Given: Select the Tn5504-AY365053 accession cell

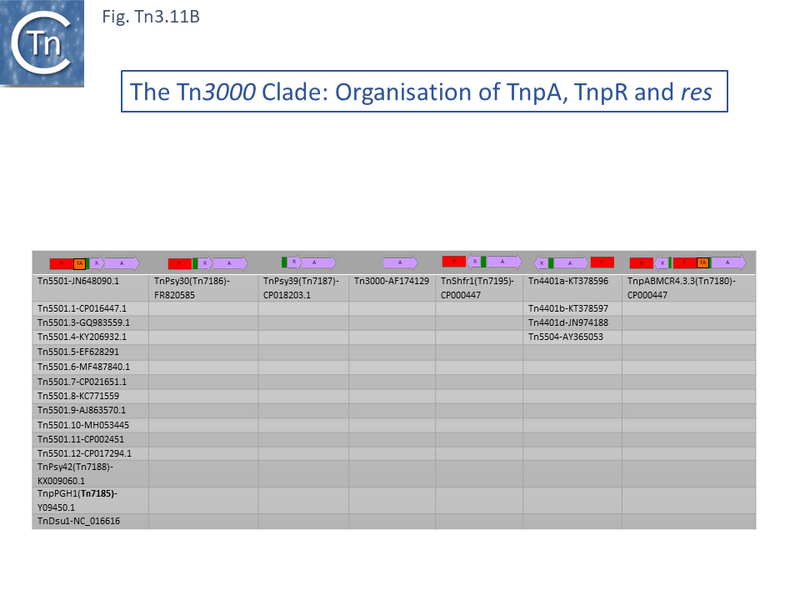Looking at the screenshot, I should click(567, 337).
